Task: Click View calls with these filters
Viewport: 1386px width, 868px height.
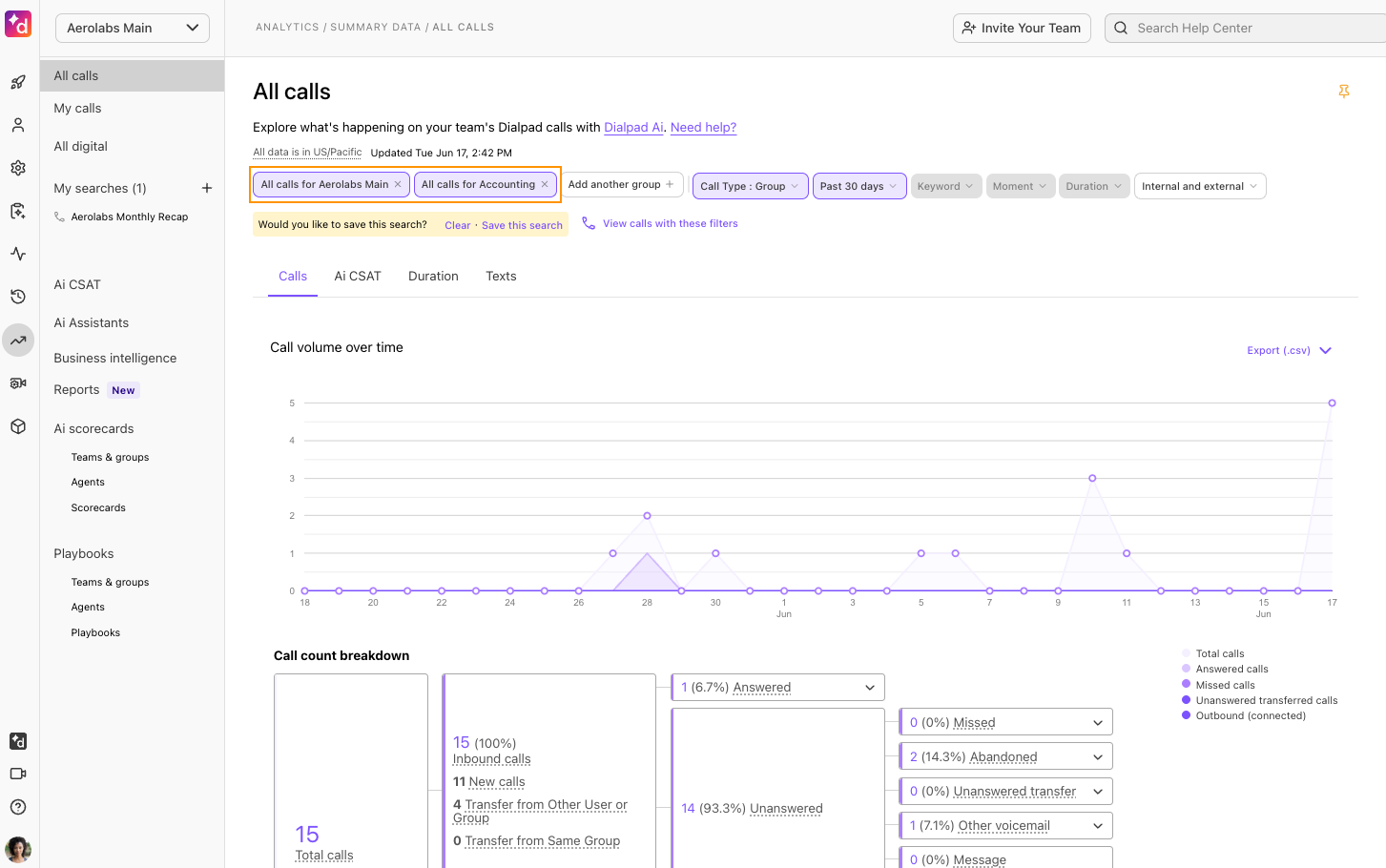Action: [x=671, y=224]
